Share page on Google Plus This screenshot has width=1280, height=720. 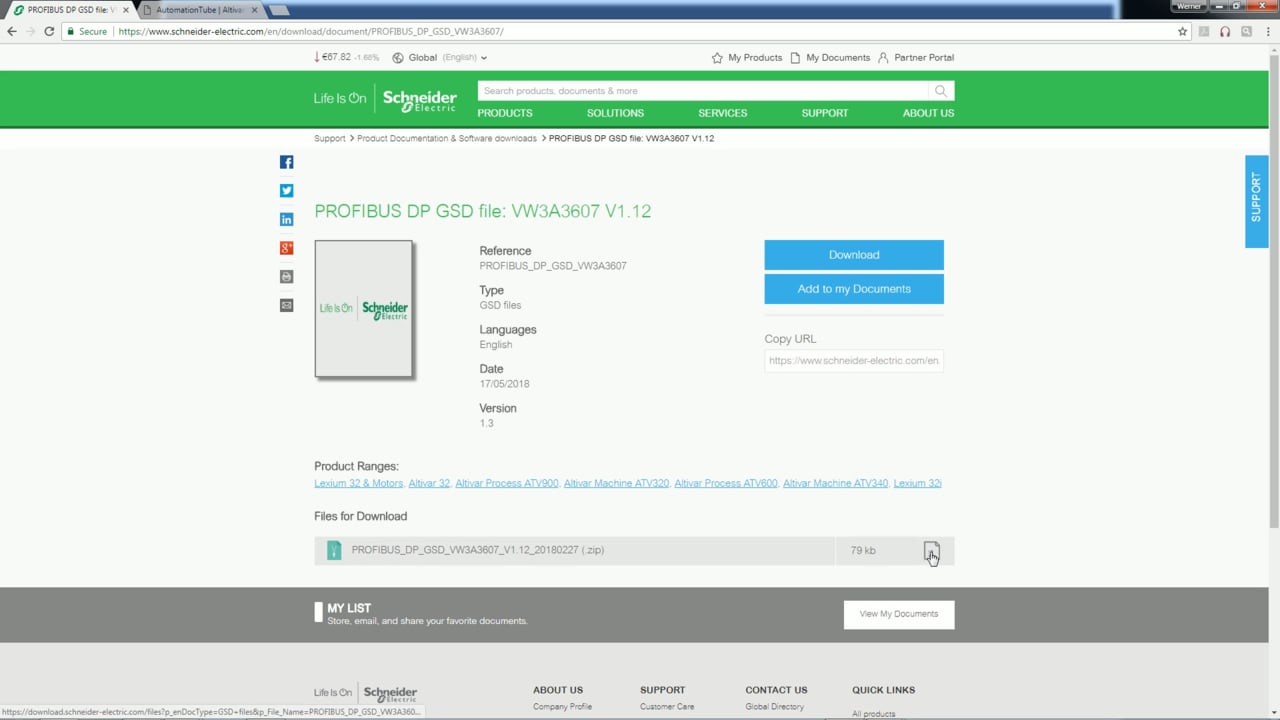pos(286,248)
